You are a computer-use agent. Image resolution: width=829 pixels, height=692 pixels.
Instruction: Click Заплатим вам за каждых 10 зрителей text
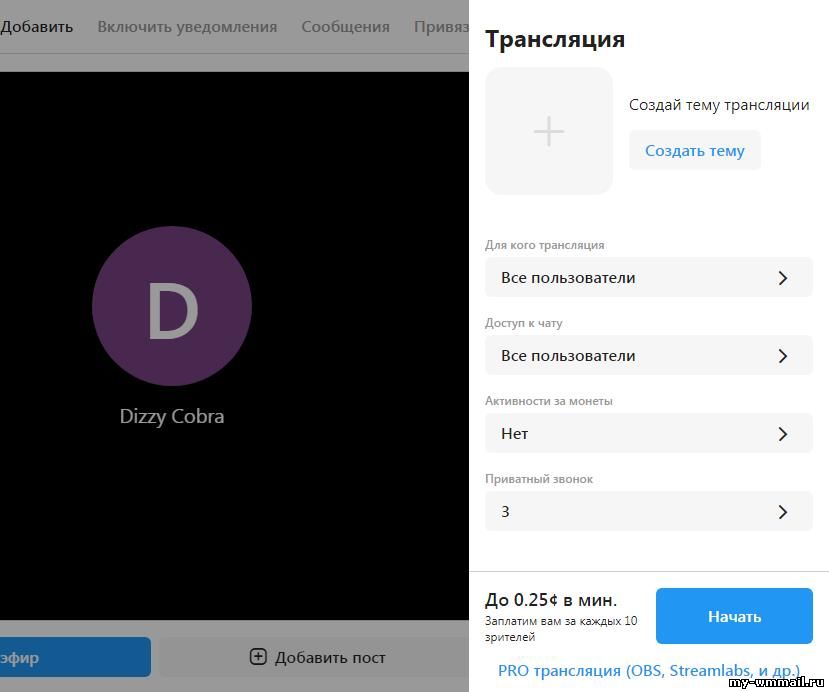click(561, 629)
